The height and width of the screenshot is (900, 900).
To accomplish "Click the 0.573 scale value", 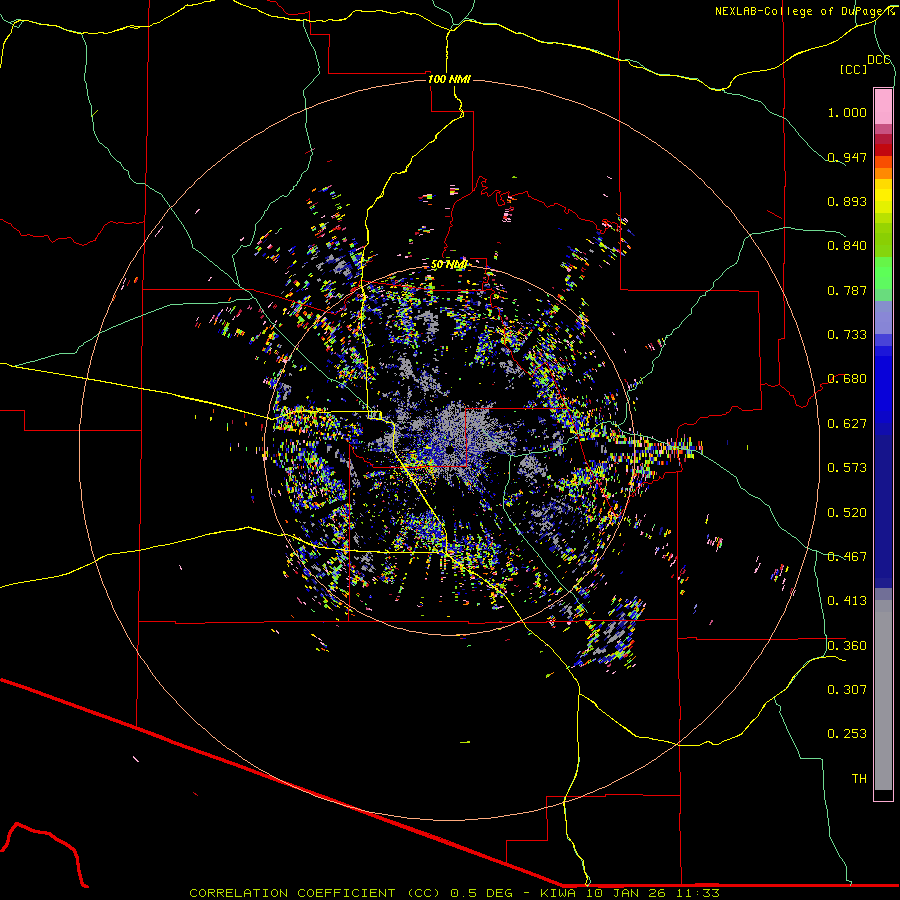I will tap(847, 468).
